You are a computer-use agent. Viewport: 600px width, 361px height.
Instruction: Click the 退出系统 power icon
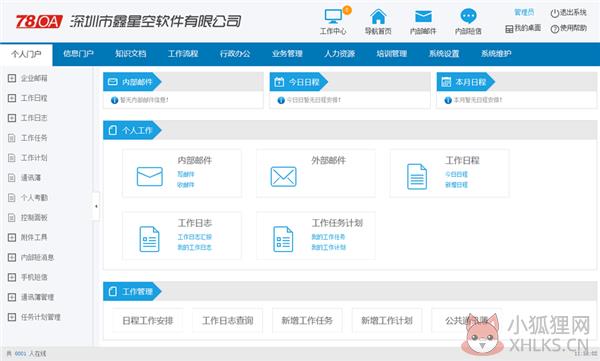click(554, 13)
